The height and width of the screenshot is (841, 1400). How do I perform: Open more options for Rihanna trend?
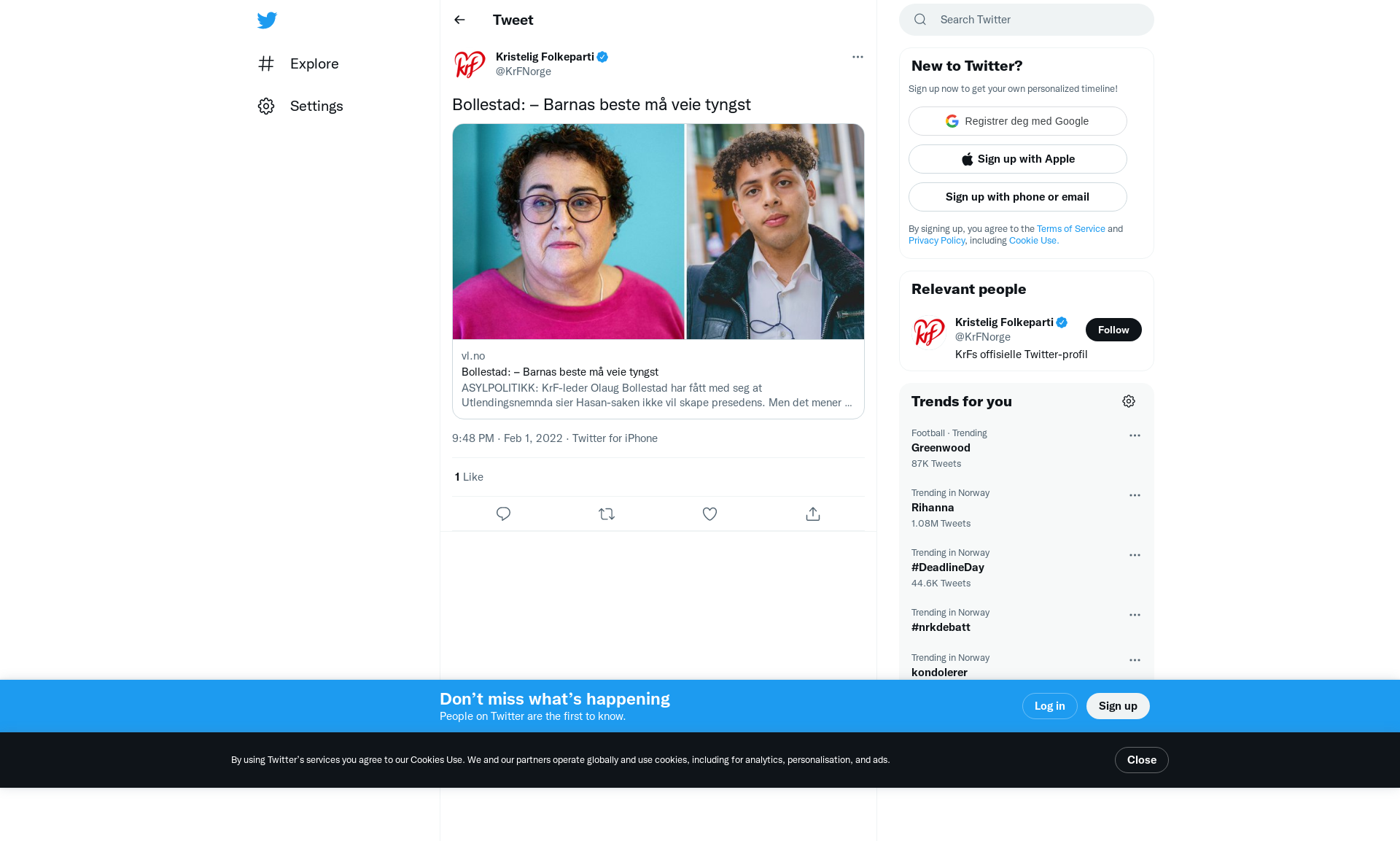(1135, 495)
